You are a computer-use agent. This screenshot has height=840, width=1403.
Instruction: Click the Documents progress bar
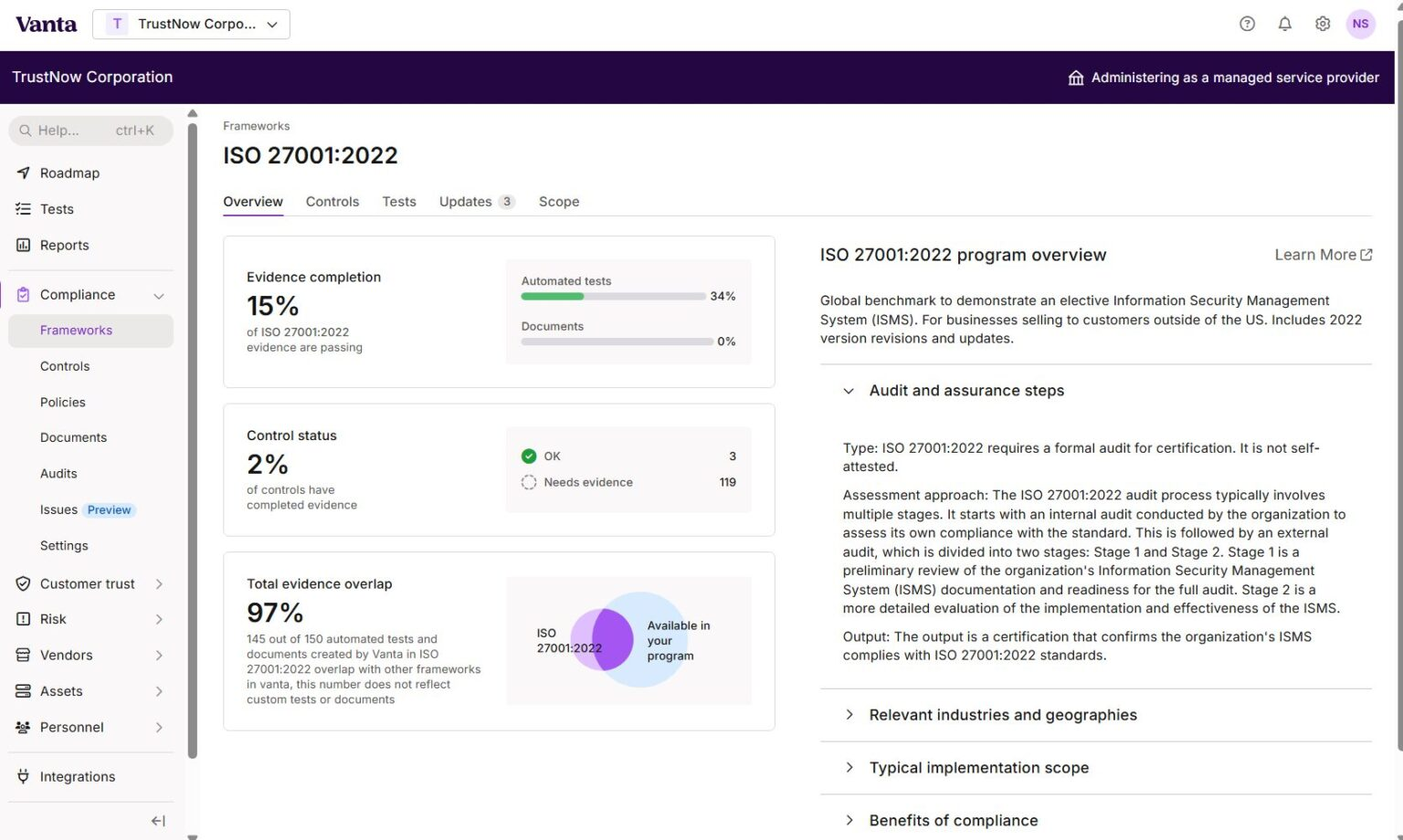pyautogui.click(x=617, y=341)
